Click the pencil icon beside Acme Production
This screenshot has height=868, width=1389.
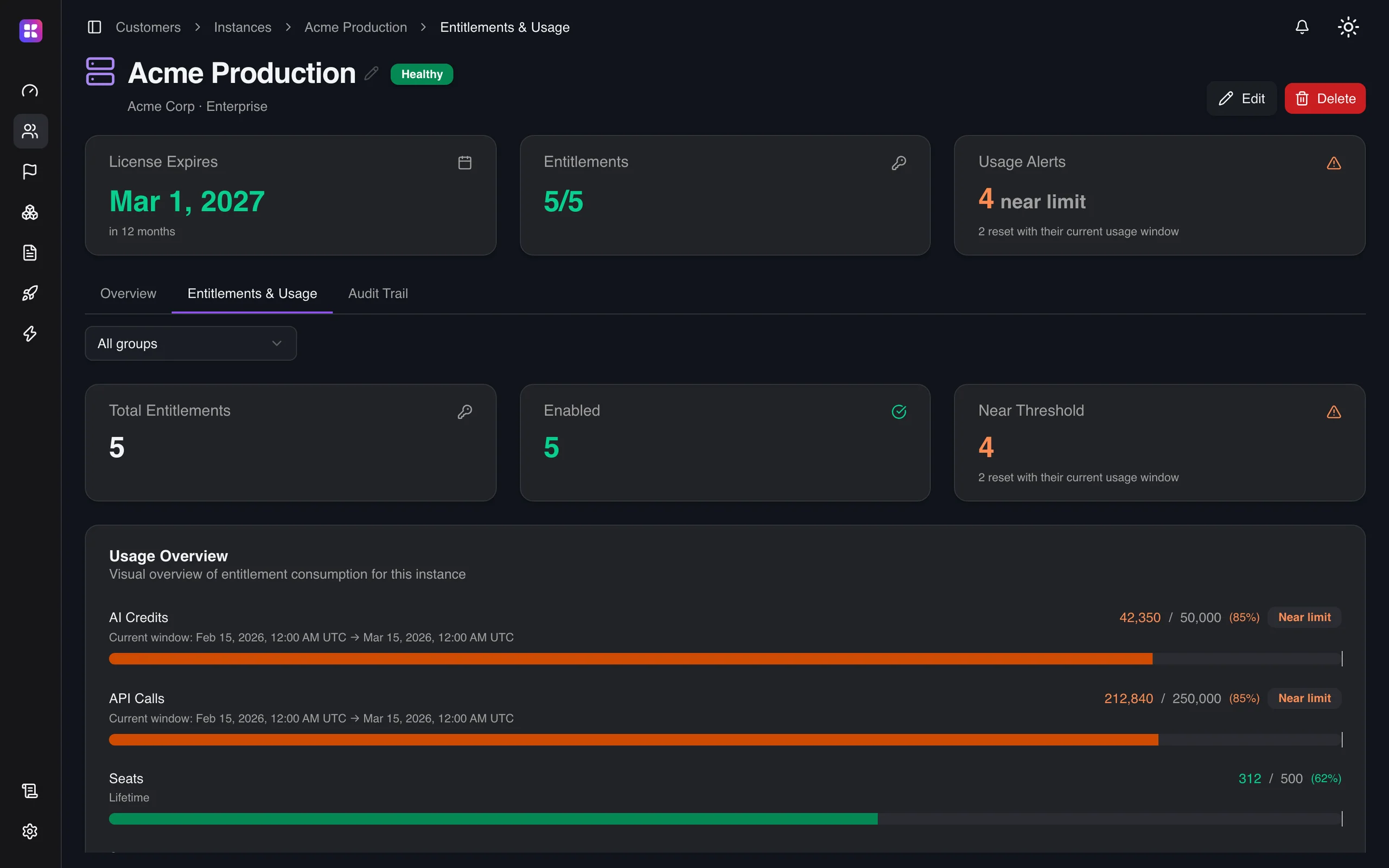(371, 73)
